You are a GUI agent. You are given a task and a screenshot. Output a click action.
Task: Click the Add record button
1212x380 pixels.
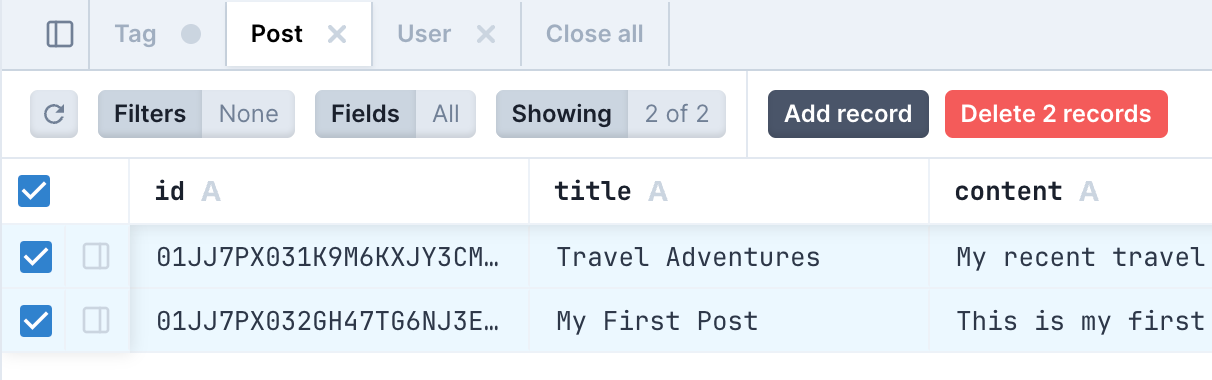pos(848,114)
